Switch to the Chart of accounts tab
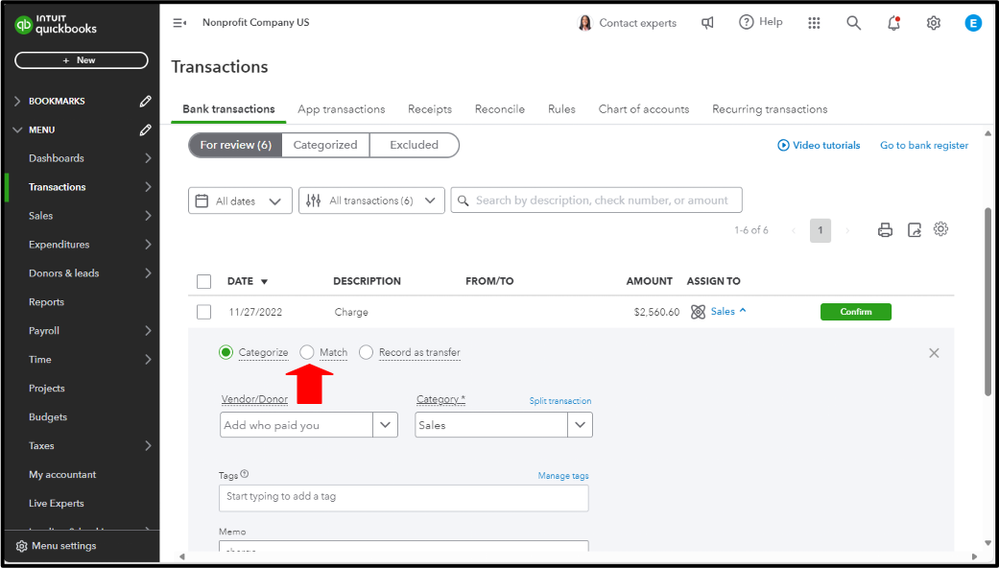 coord(644,110)
